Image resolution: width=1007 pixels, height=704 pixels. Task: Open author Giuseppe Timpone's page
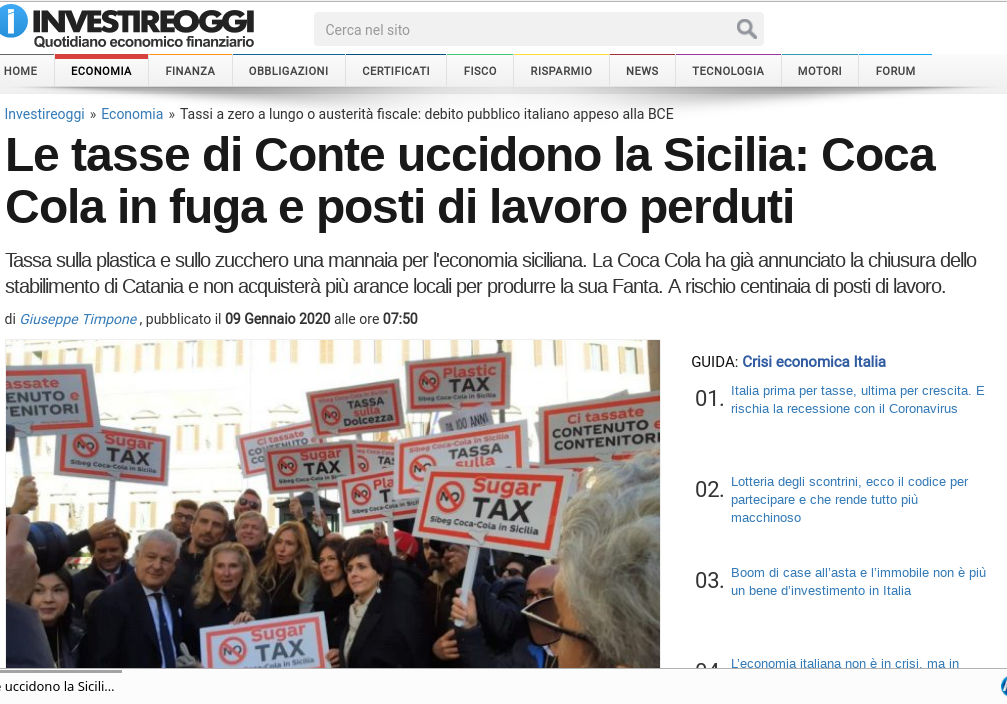coord(78,319)
